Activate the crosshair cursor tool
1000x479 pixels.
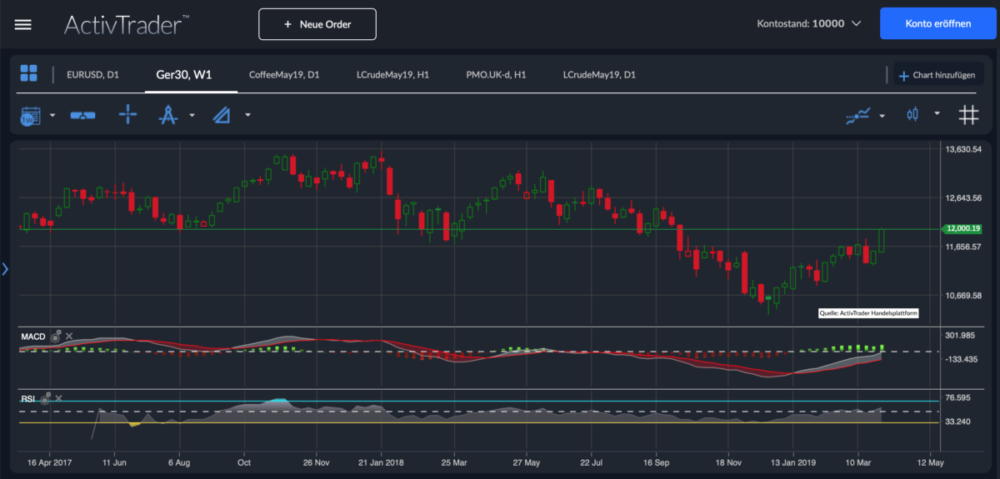(128, 115)
